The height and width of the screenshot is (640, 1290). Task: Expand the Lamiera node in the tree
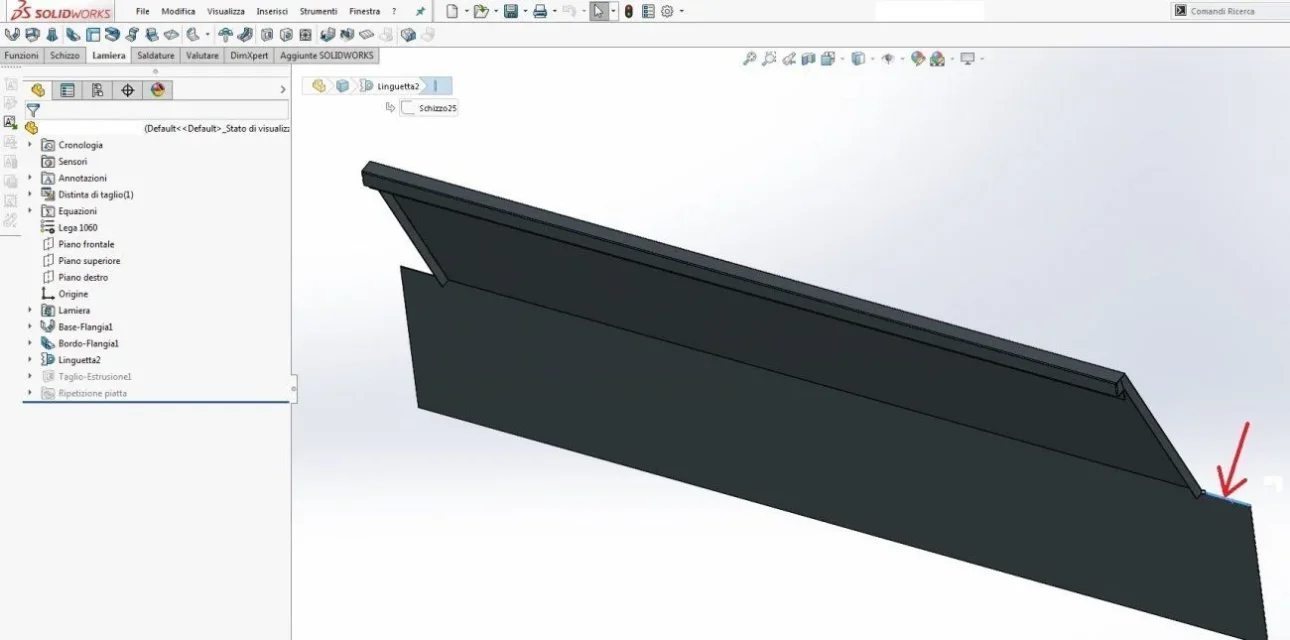[30, 310]
